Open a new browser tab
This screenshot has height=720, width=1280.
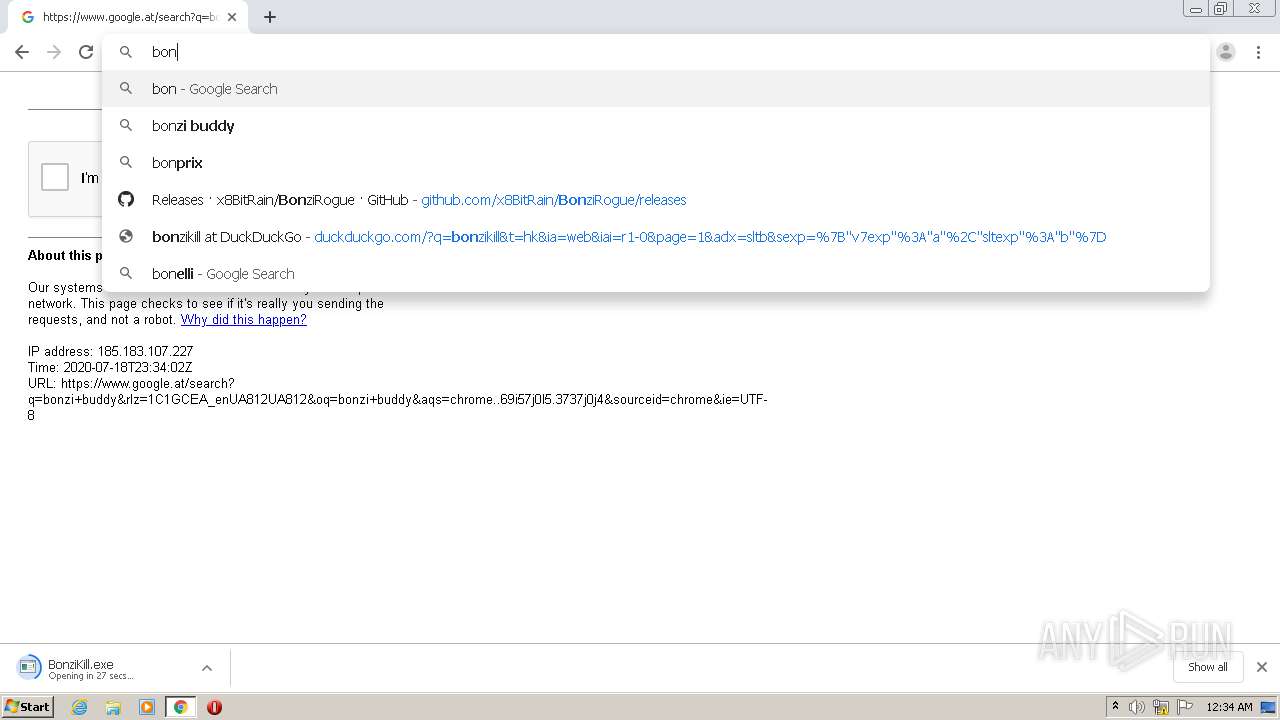click(270, 17)
